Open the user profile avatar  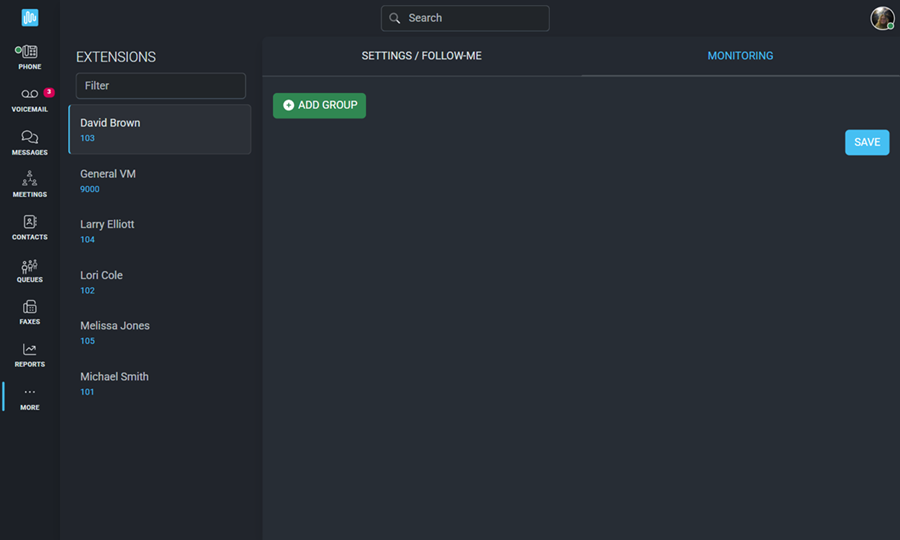tap(881, 18)
